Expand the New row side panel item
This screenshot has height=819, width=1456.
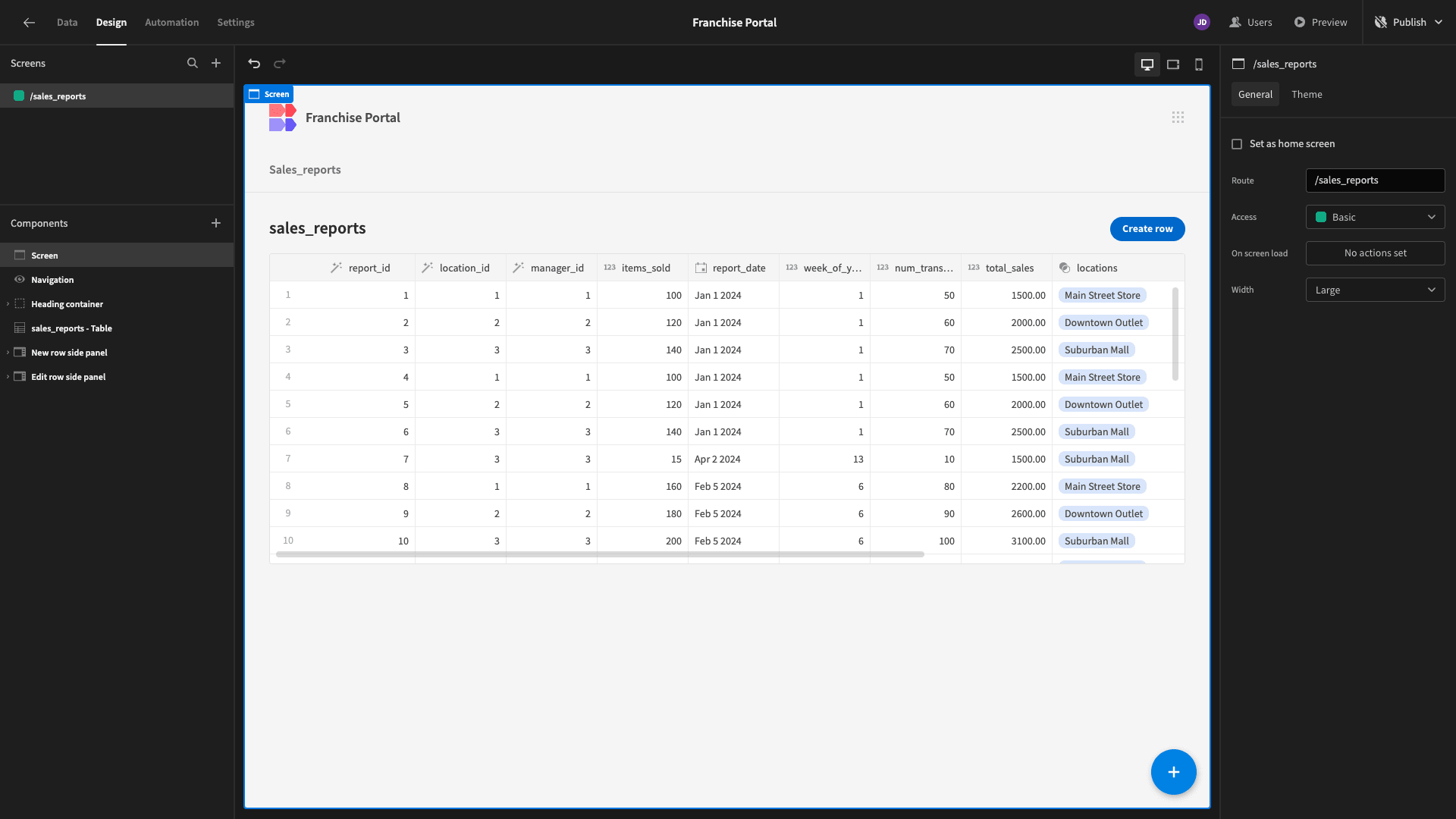[8, 353]
